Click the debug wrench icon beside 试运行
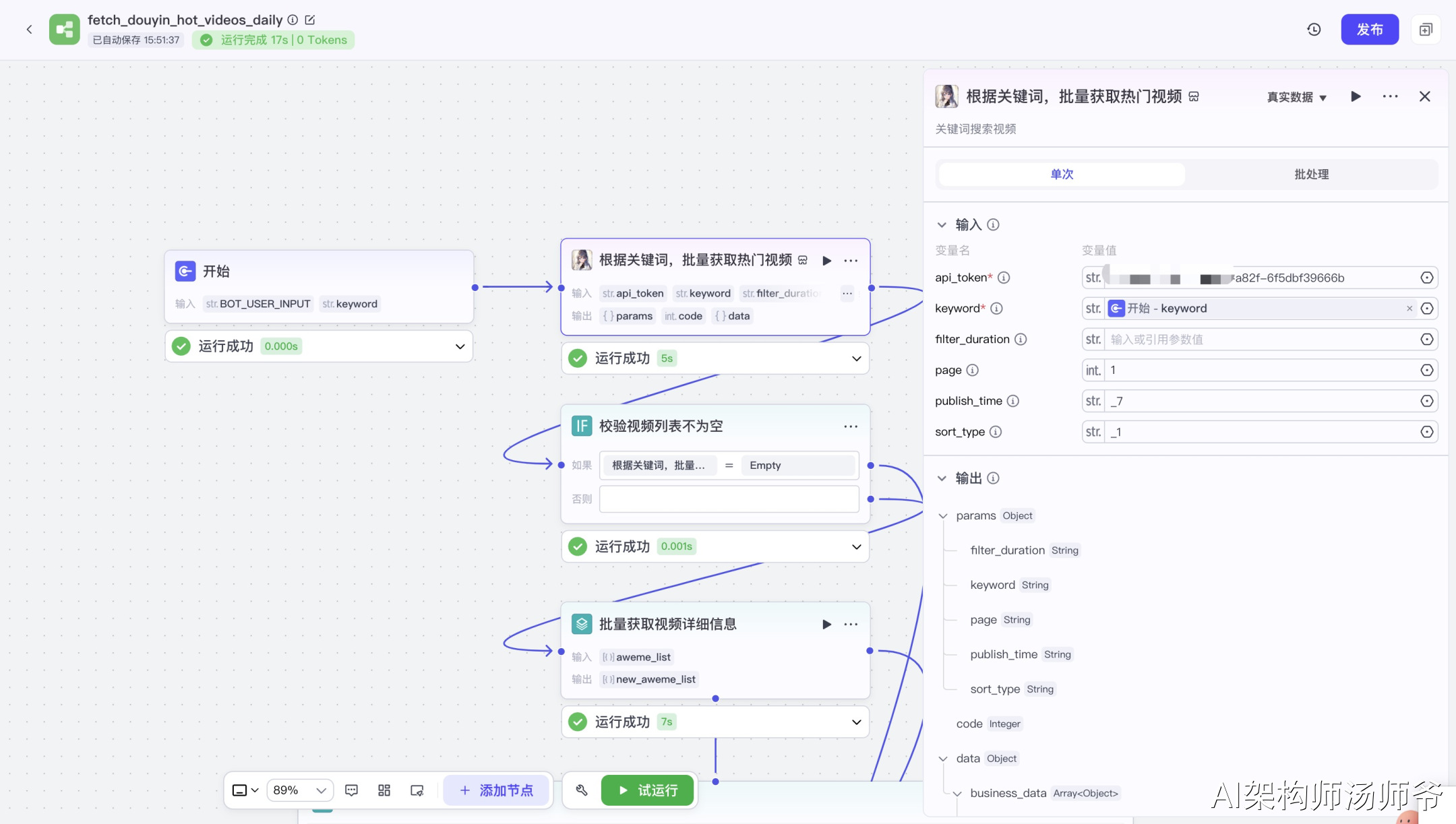This screenshot has width=1456, height=824. pos(582,790)
